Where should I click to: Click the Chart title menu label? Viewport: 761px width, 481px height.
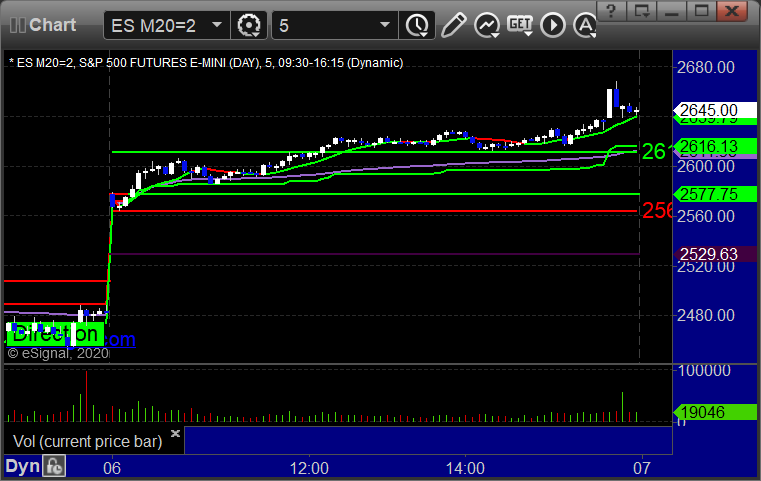click(x=52, y=25)
